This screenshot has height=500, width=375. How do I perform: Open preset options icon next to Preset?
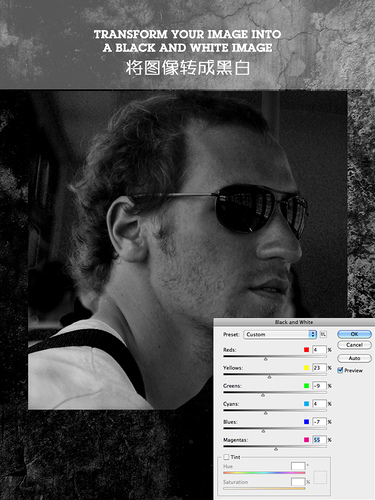pyautogui.click(x=323, y=334)
